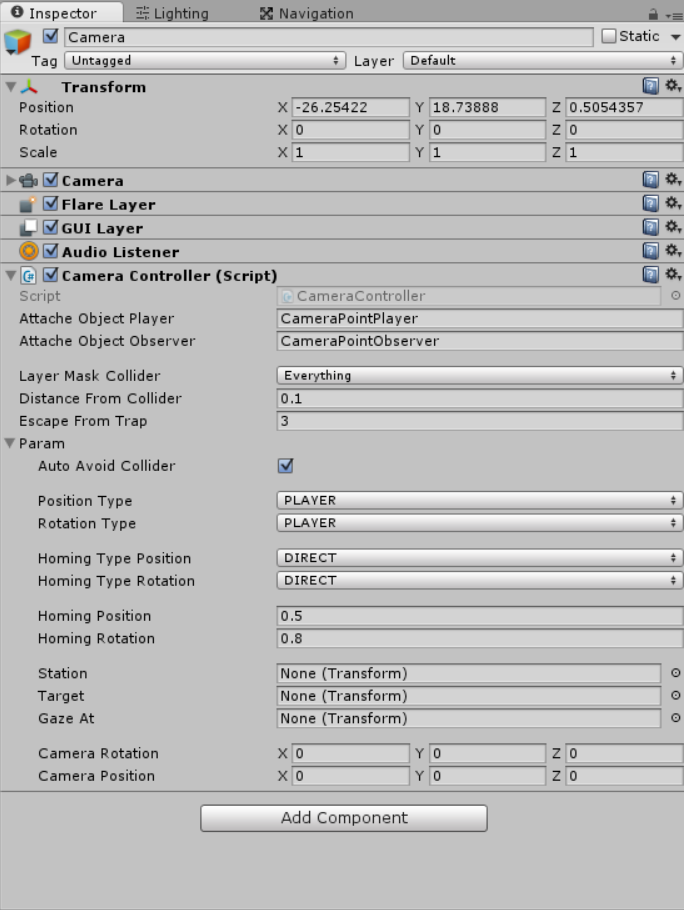Screen dimensions: 684x910
Task: Uncheck the Auto Avoid Collider checkbox
Action: 286,466
